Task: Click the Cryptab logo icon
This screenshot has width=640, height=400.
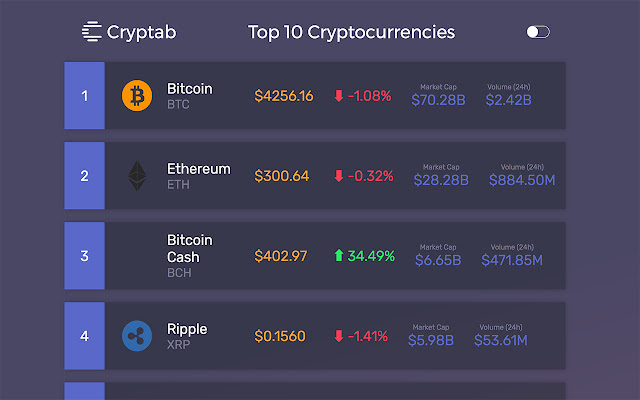Action: (92, 32)
